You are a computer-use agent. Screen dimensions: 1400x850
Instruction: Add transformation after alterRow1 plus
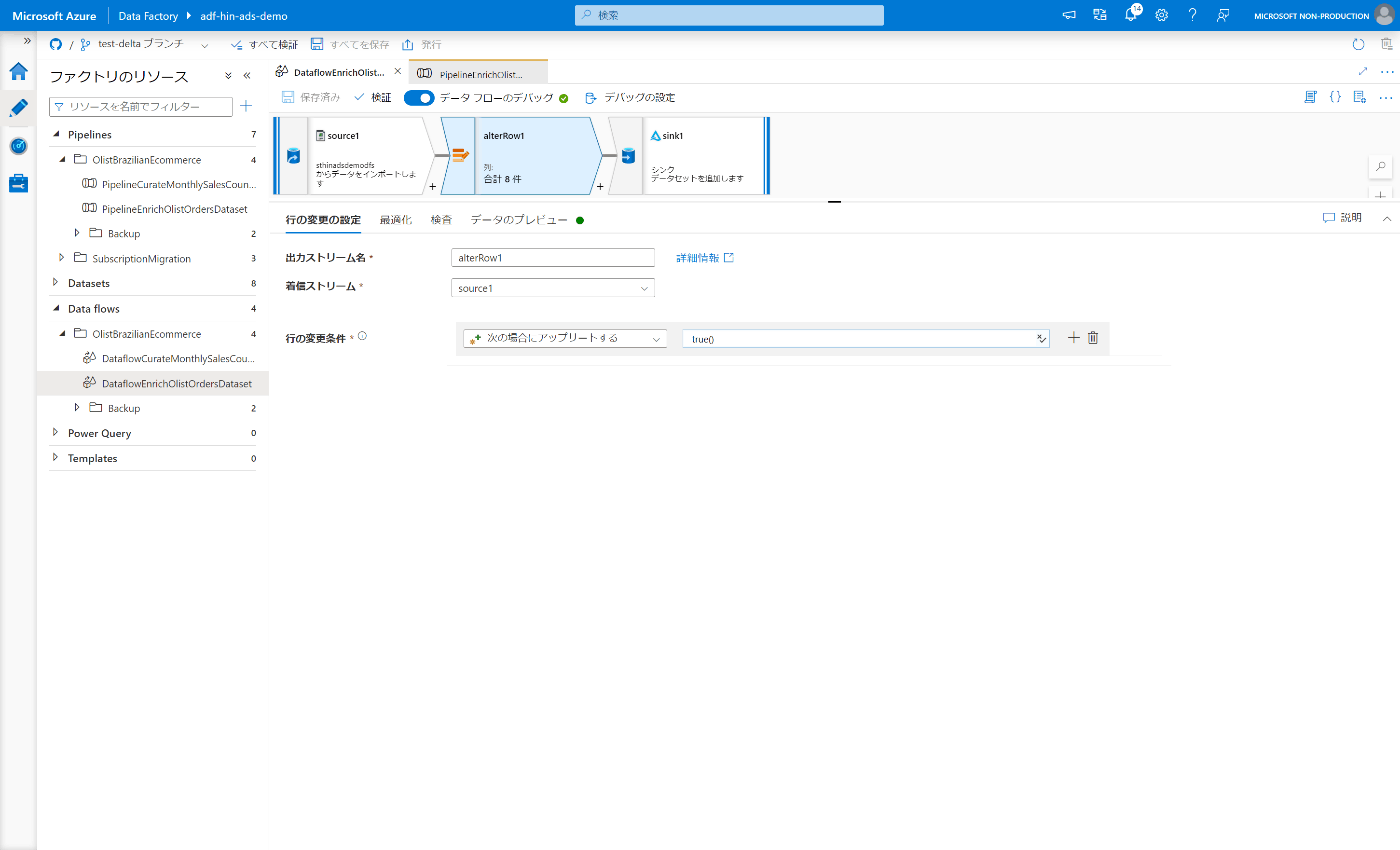[x=600, y=186]
